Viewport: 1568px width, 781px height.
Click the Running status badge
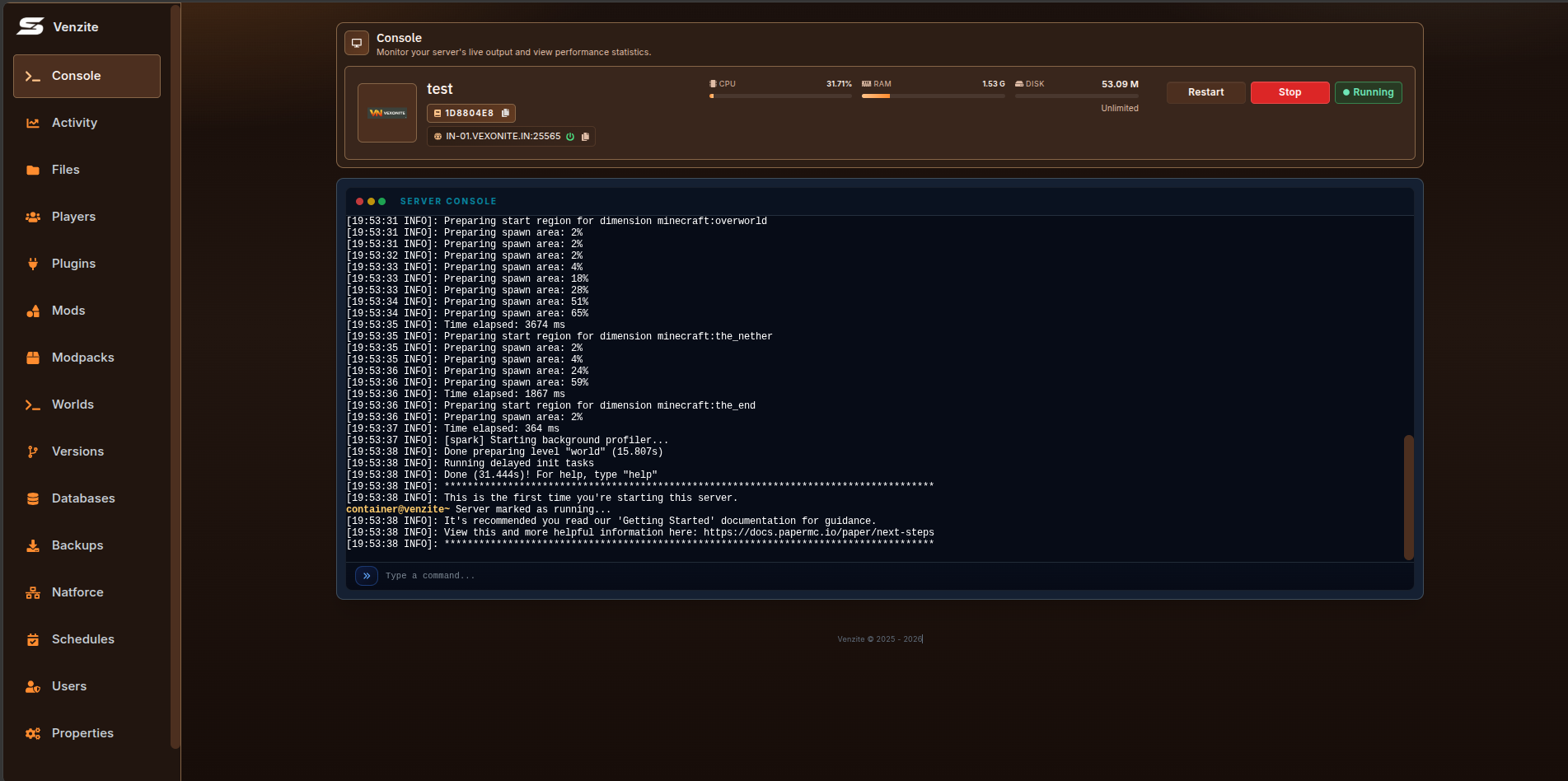(x=1368, y=92)
